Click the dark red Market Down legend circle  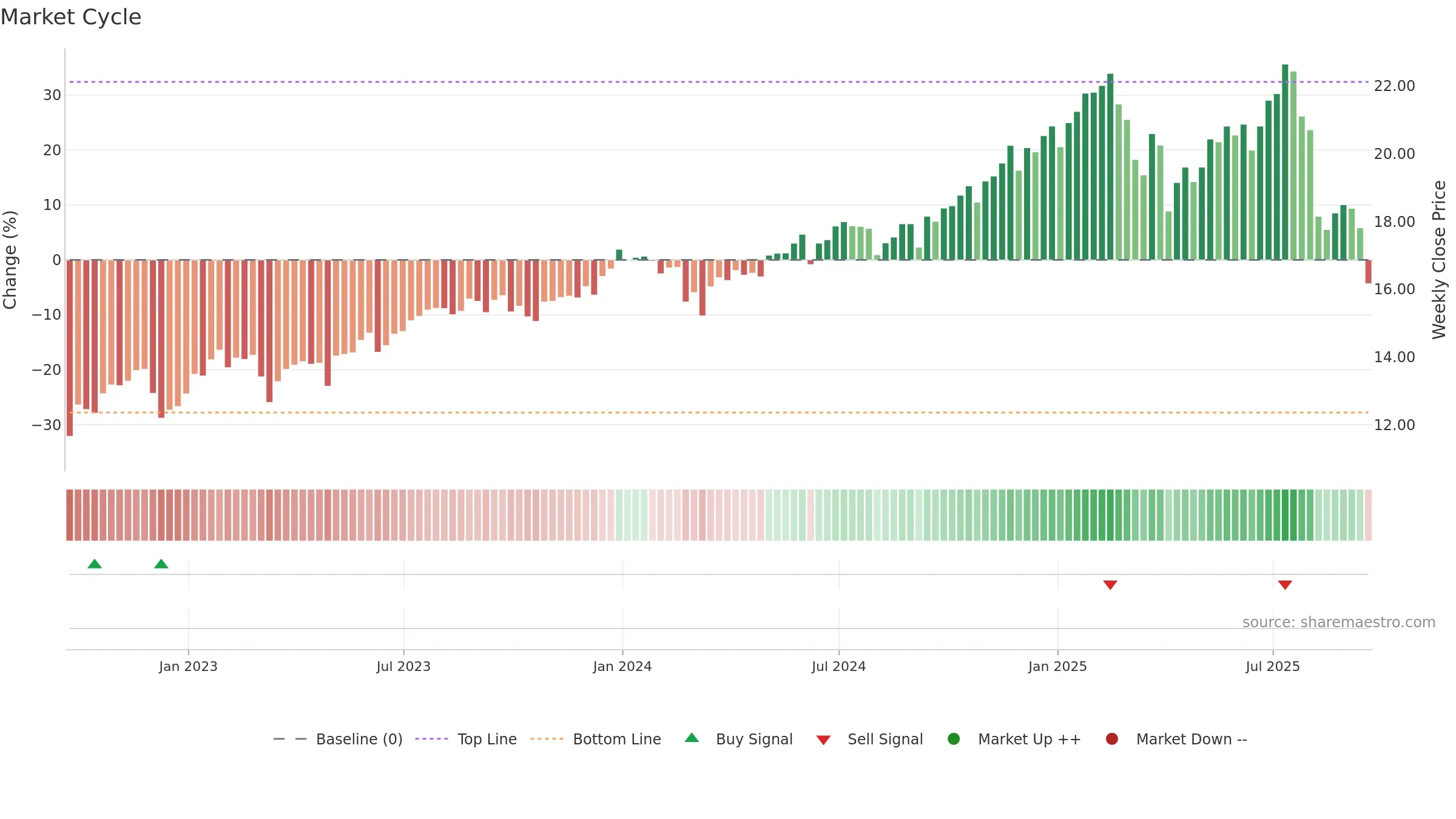click(x=1112, y=739)
